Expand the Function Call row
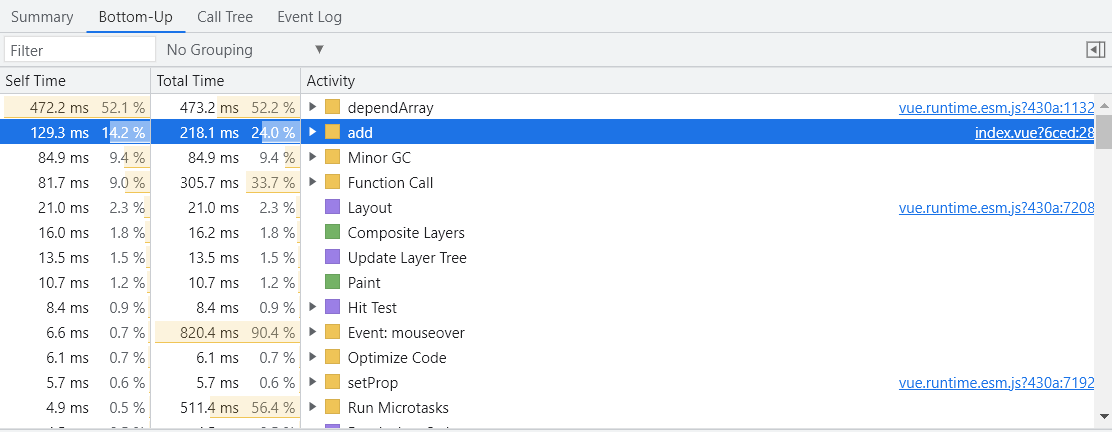Viewport: 1112px width, 432px height. (x=313, y=183)
